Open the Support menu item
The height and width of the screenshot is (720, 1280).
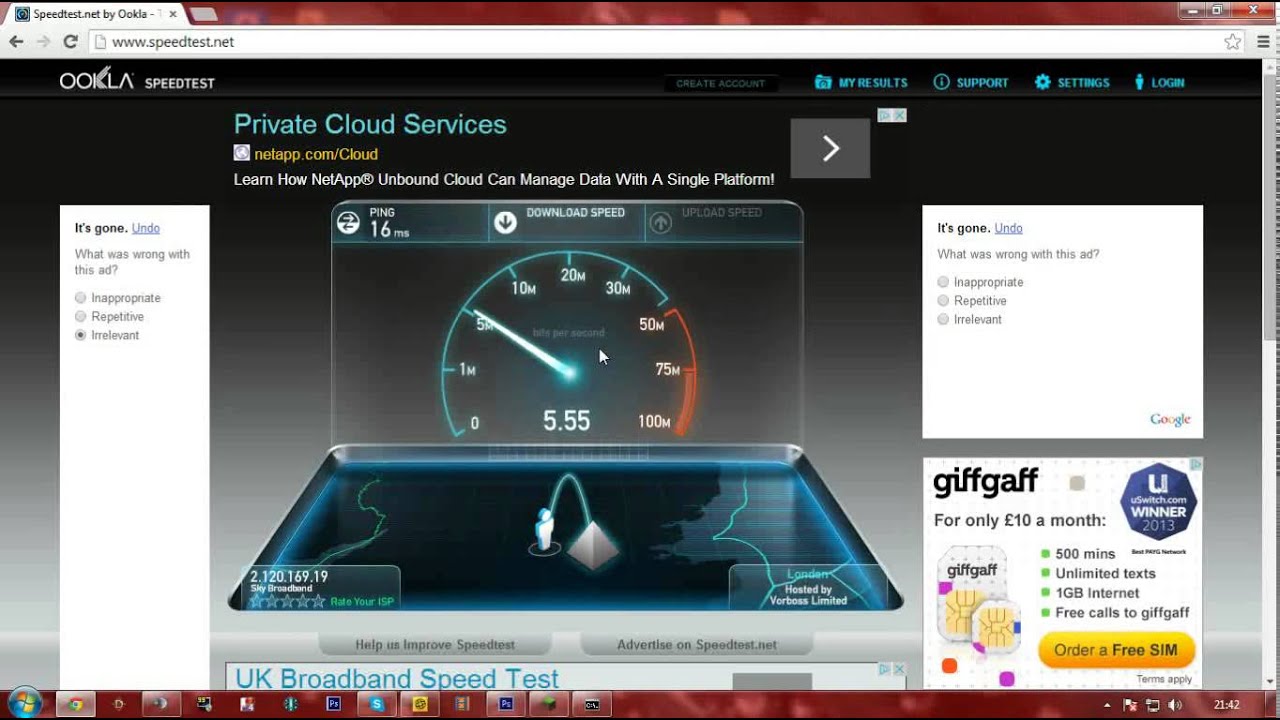pyautogui.click(x=971, y=83)
